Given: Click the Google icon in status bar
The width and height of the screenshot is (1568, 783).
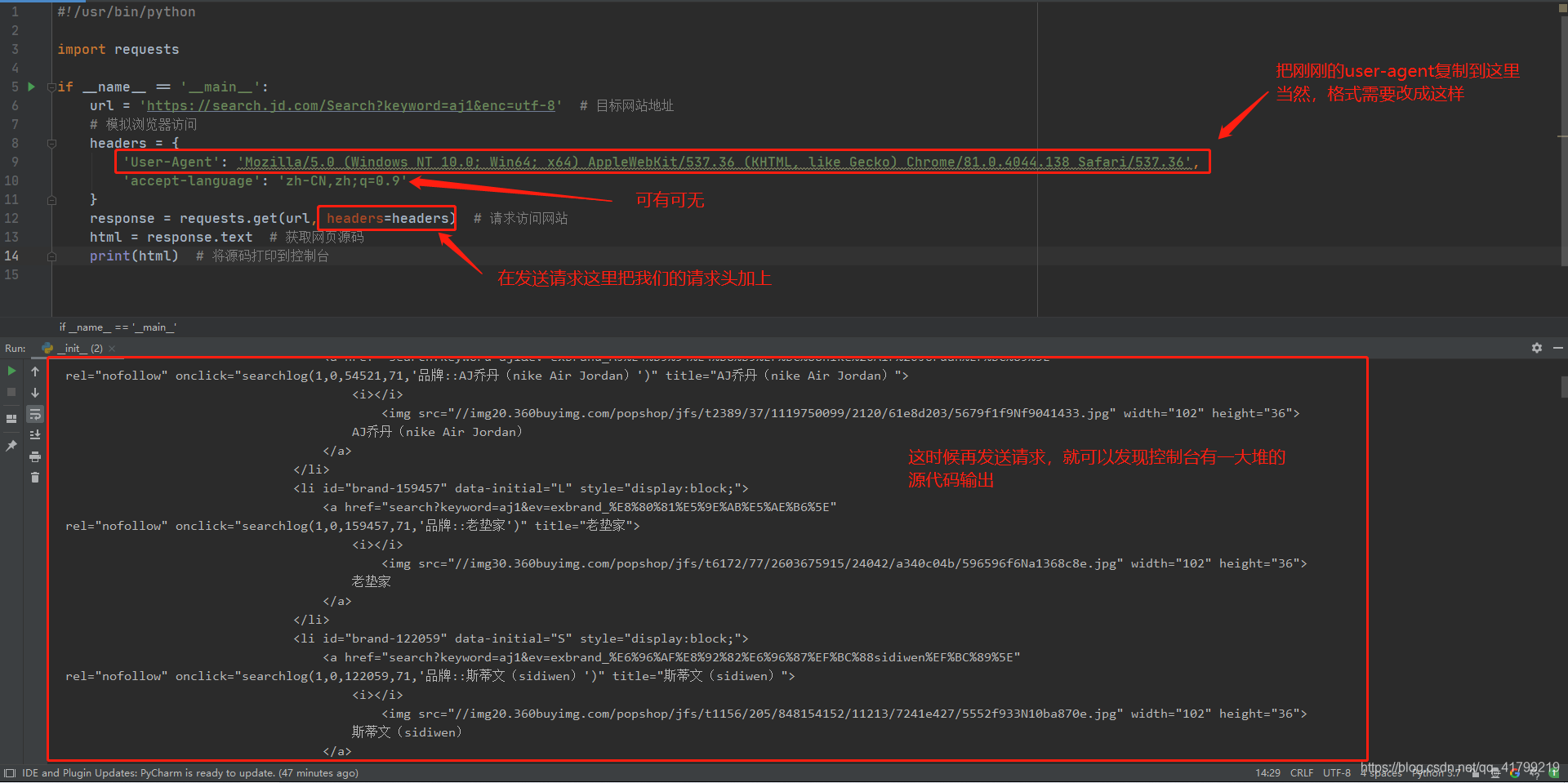Looking at the screenshot, I should [1515, 773].
